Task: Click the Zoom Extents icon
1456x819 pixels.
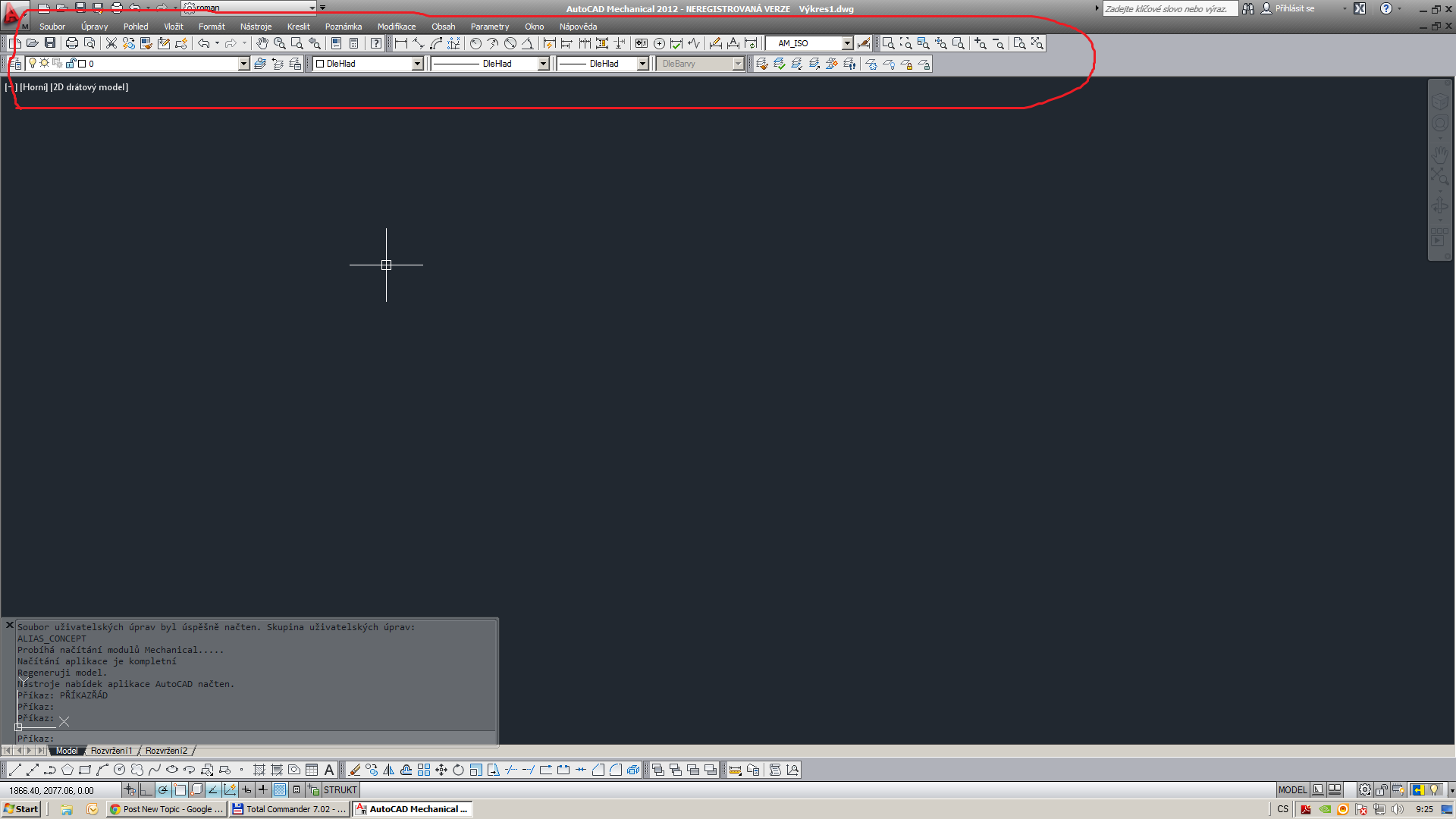Action: tap(1037, 43)
